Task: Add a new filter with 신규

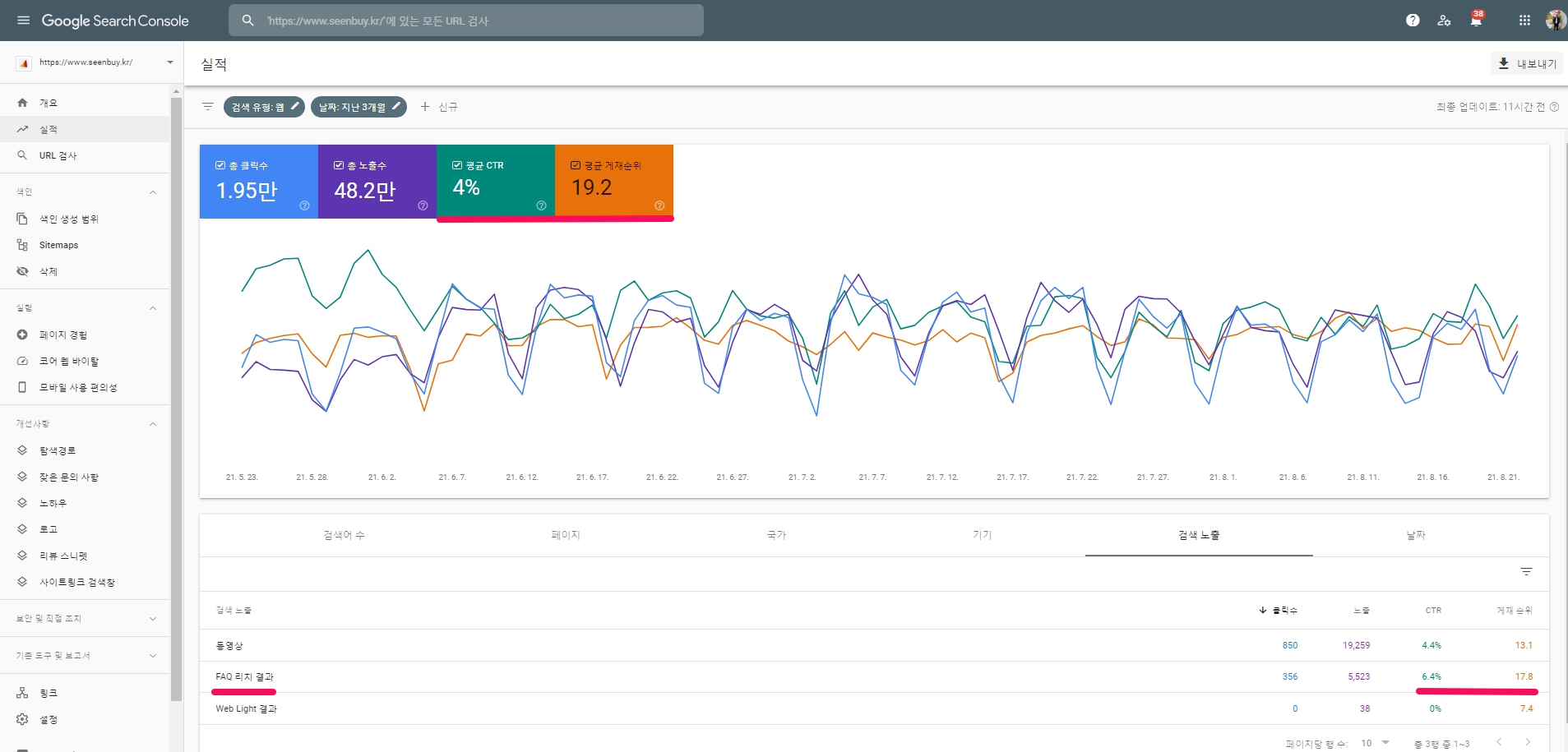Action: (x=439, y=107)
